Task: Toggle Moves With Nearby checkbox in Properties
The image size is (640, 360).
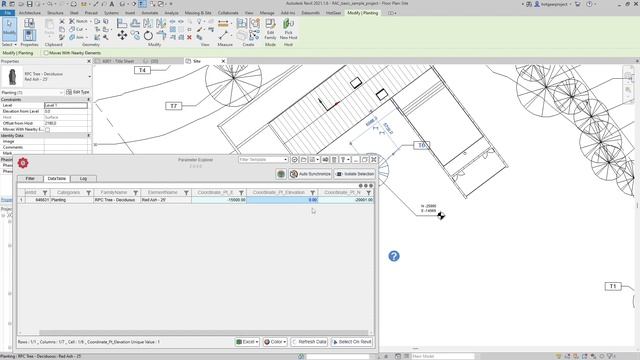Action: (47, 129)
